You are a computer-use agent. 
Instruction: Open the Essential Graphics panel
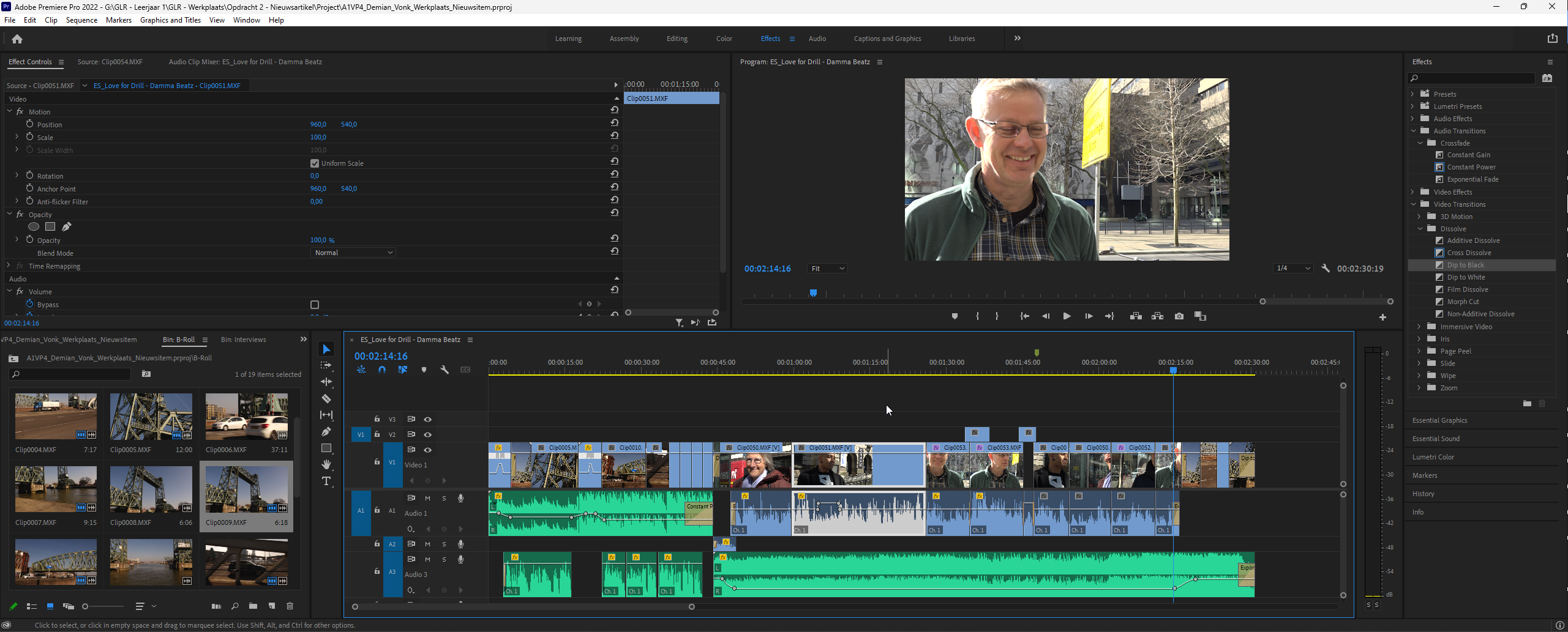coord(1439,420)
